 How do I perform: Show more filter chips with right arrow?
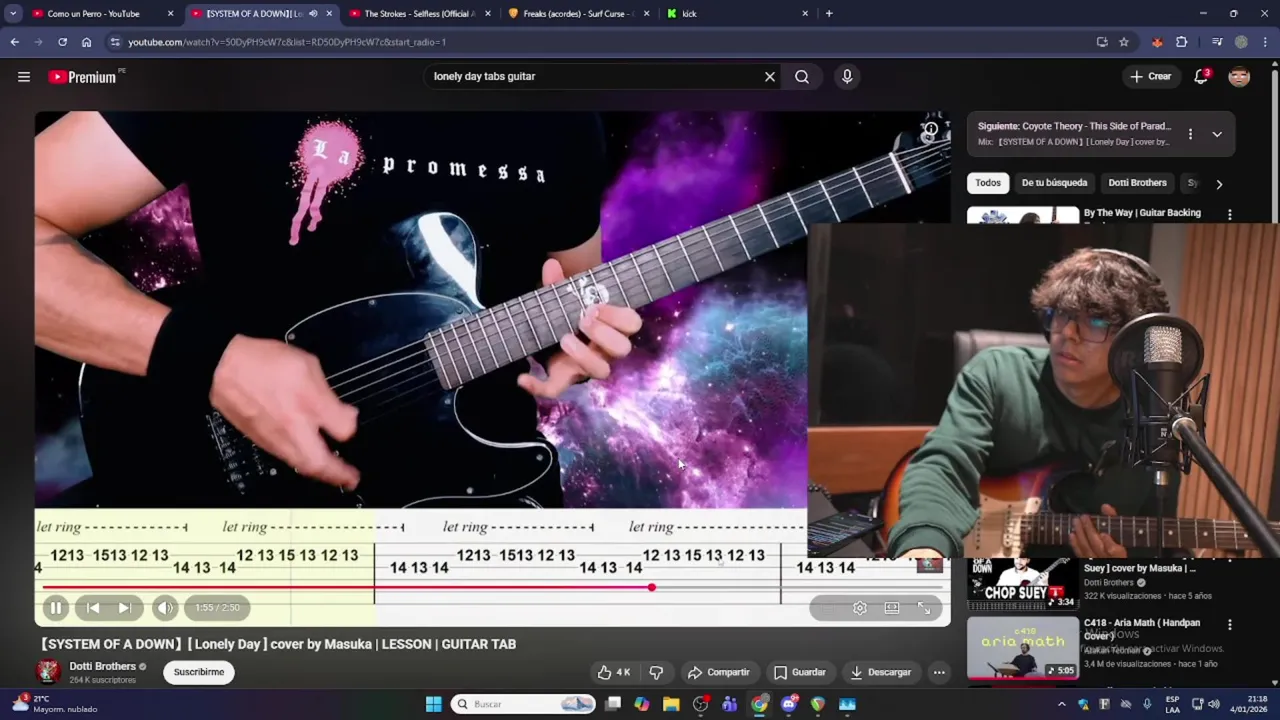pyautogui.click(x=1219, y=184)
